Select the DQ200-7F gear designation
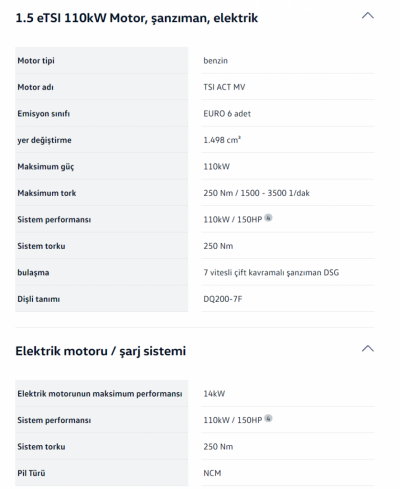 click(x=223, y=299)
